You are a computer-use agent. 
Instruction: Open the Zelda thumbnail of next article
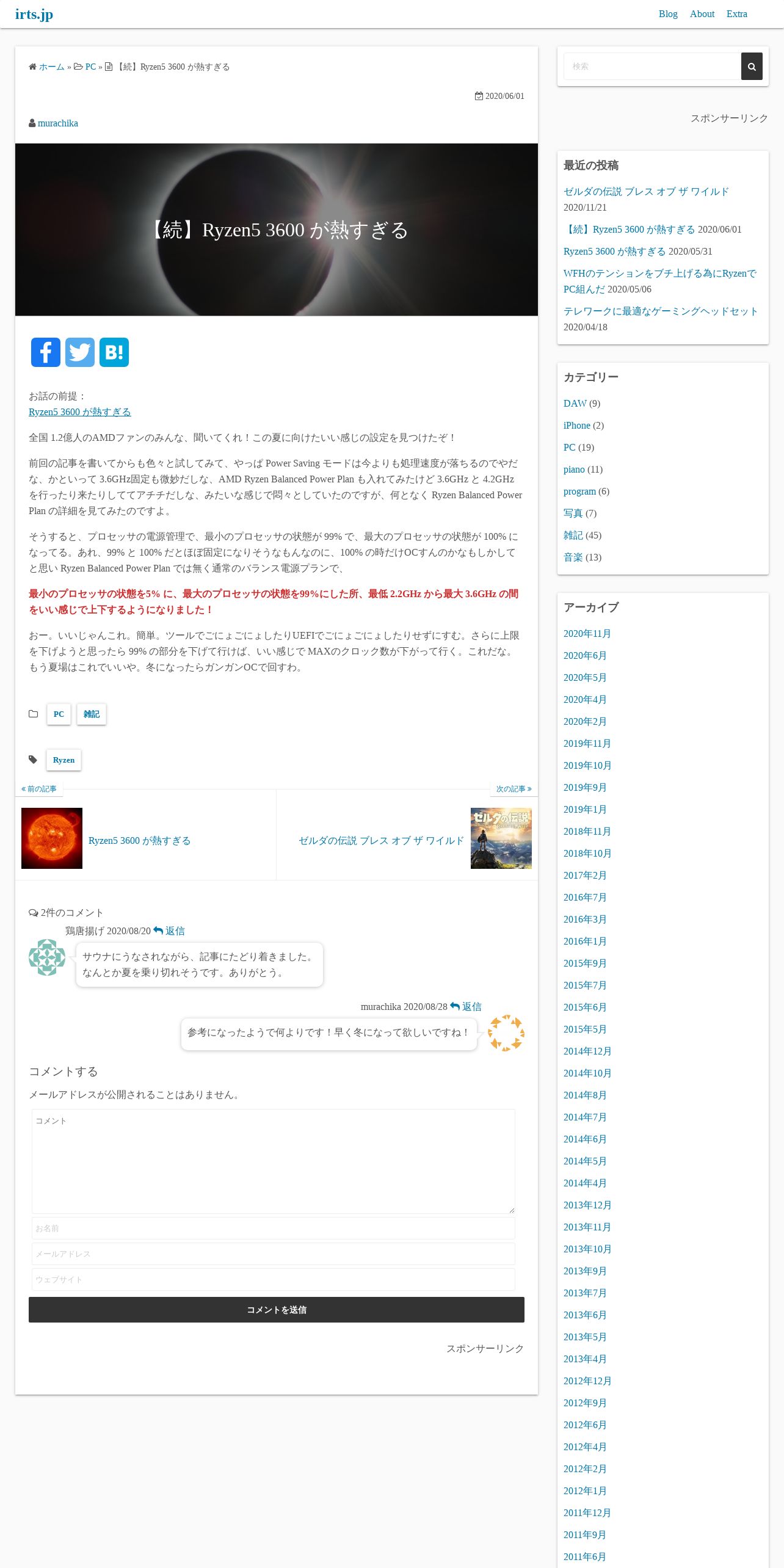501,838
